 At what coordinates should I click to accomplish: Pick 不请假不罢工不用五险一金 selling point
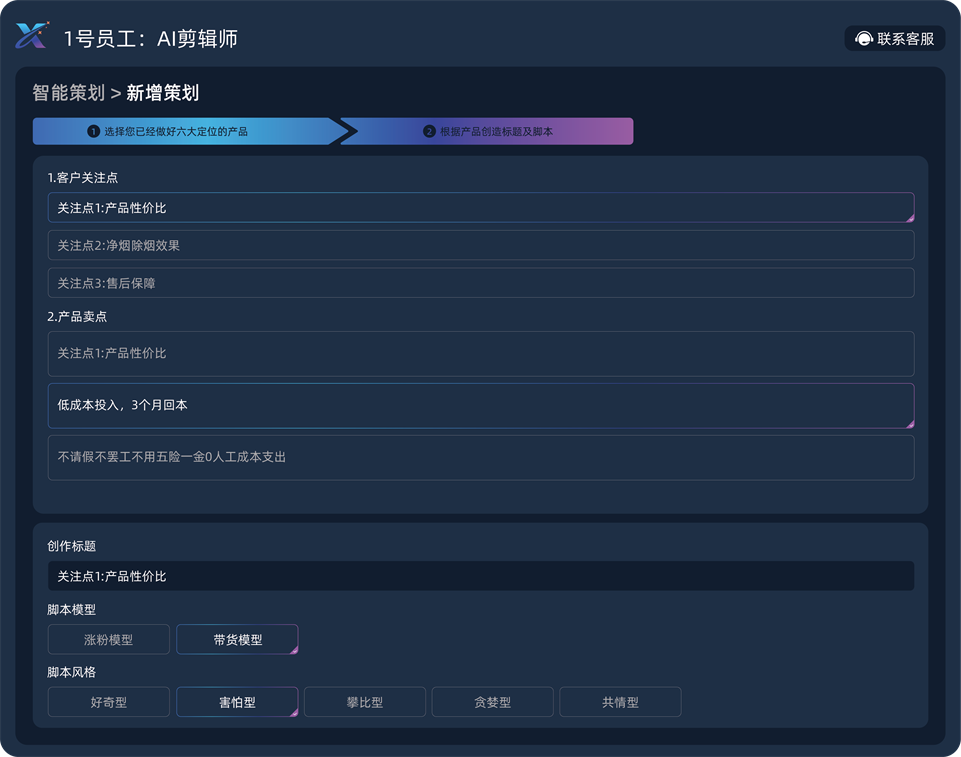tap(480, 457)
